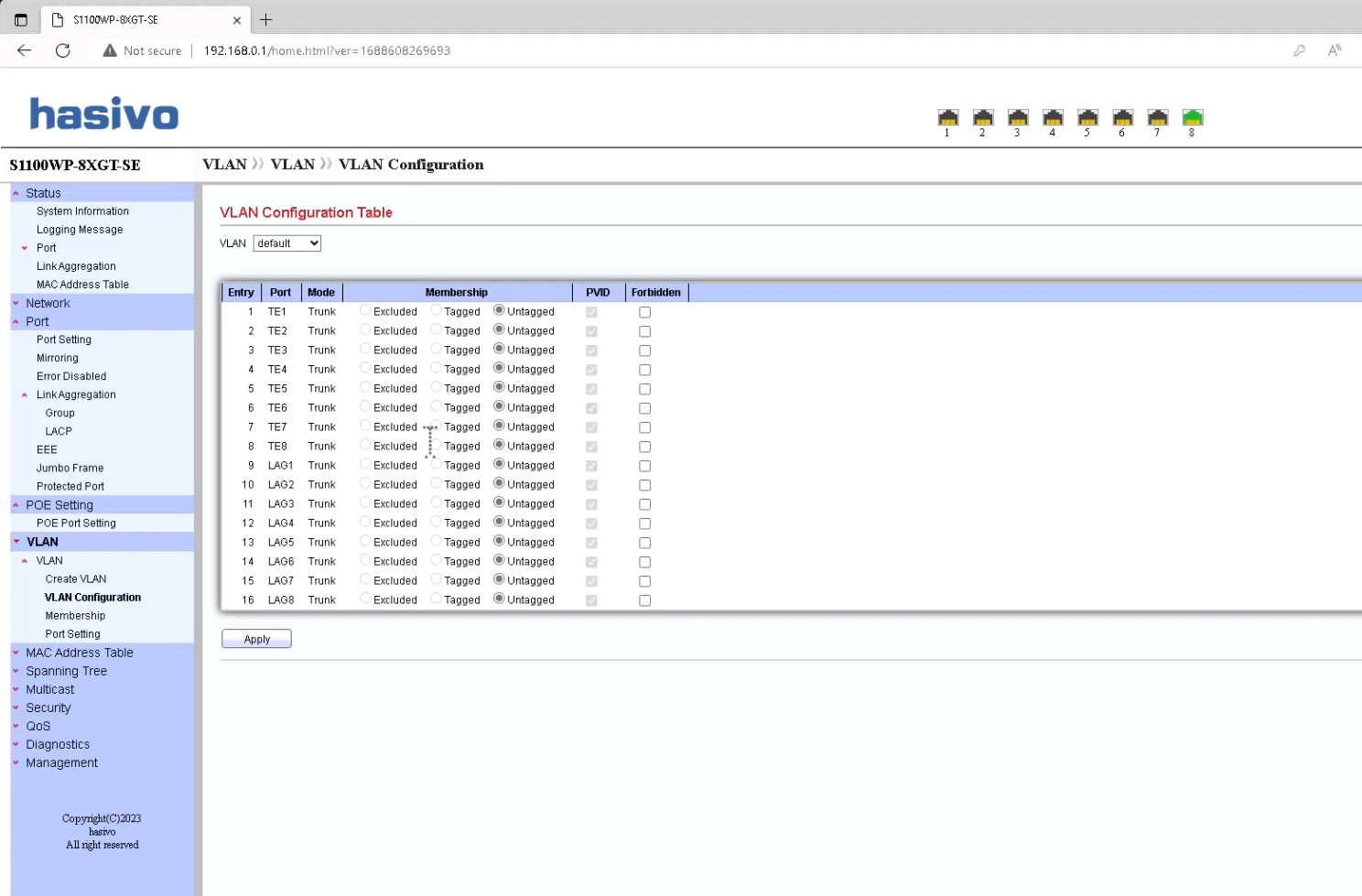
Task: Expand the Spanning Tree section
Action: coord(66,671)
